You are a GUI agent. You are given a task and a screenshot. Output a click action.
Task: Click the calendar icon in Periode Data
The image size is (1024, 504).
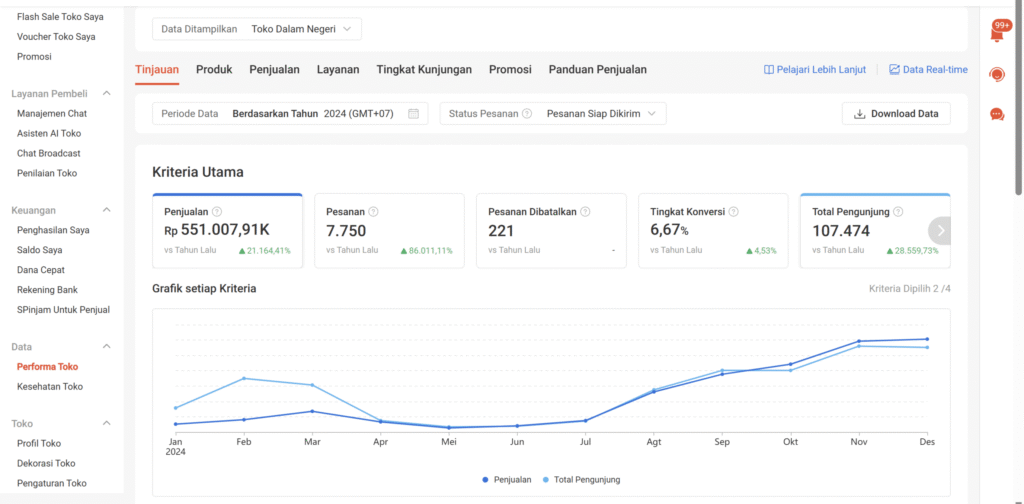pyautogui.click(x=414, y=114)
